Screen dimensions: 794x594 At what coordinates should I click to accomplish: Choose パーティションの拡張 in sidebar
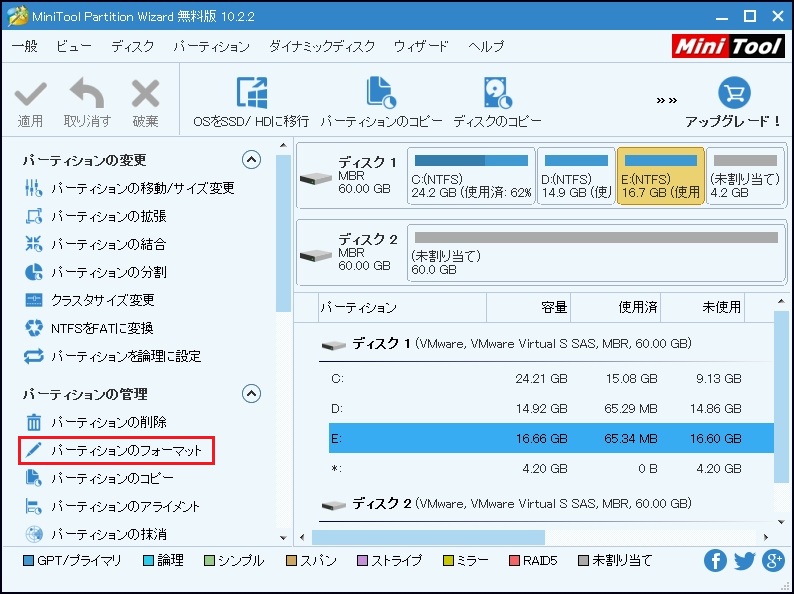point(95,216)
